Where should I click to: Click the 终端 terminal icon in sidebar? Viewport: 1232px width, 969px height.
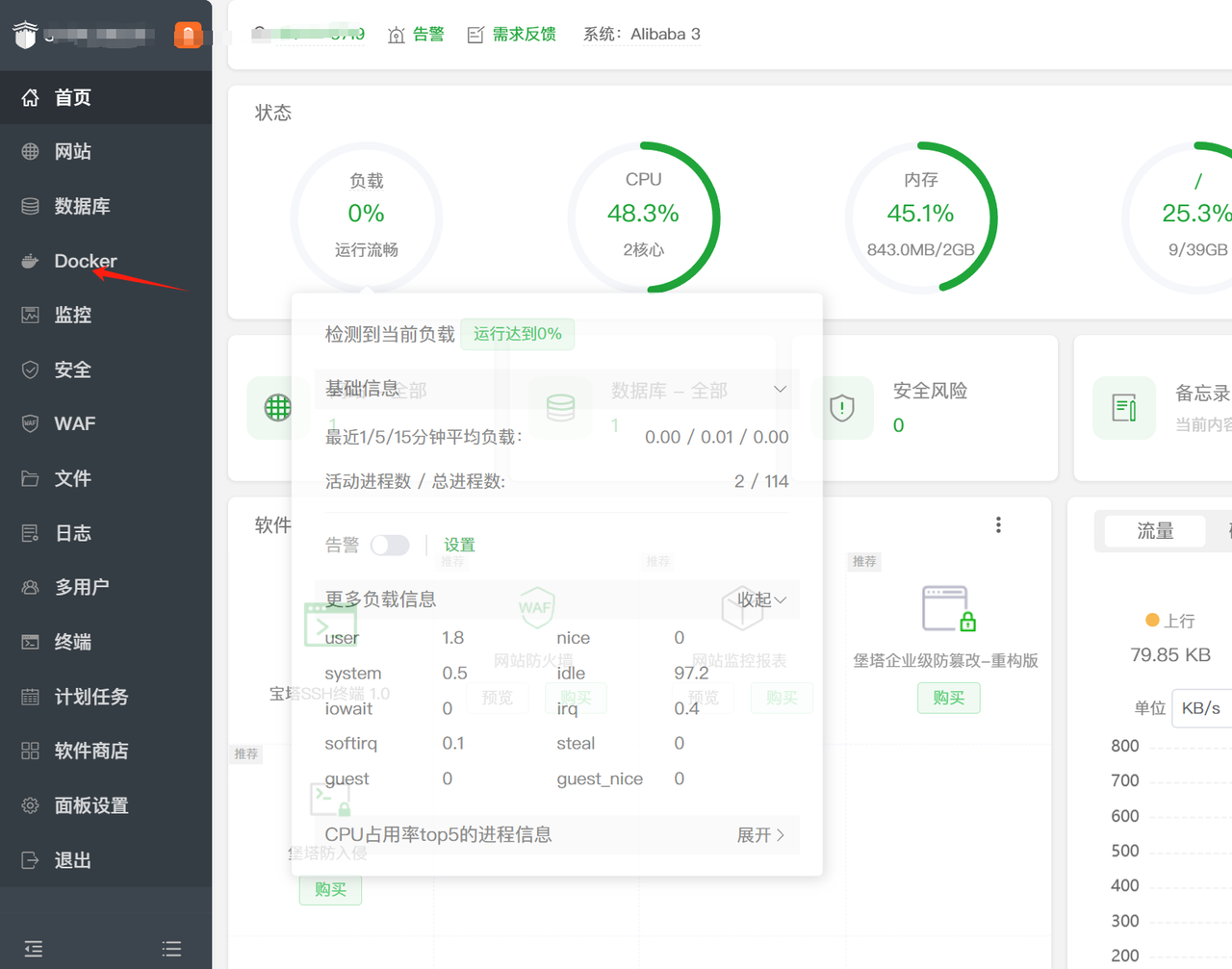[31, 642]
